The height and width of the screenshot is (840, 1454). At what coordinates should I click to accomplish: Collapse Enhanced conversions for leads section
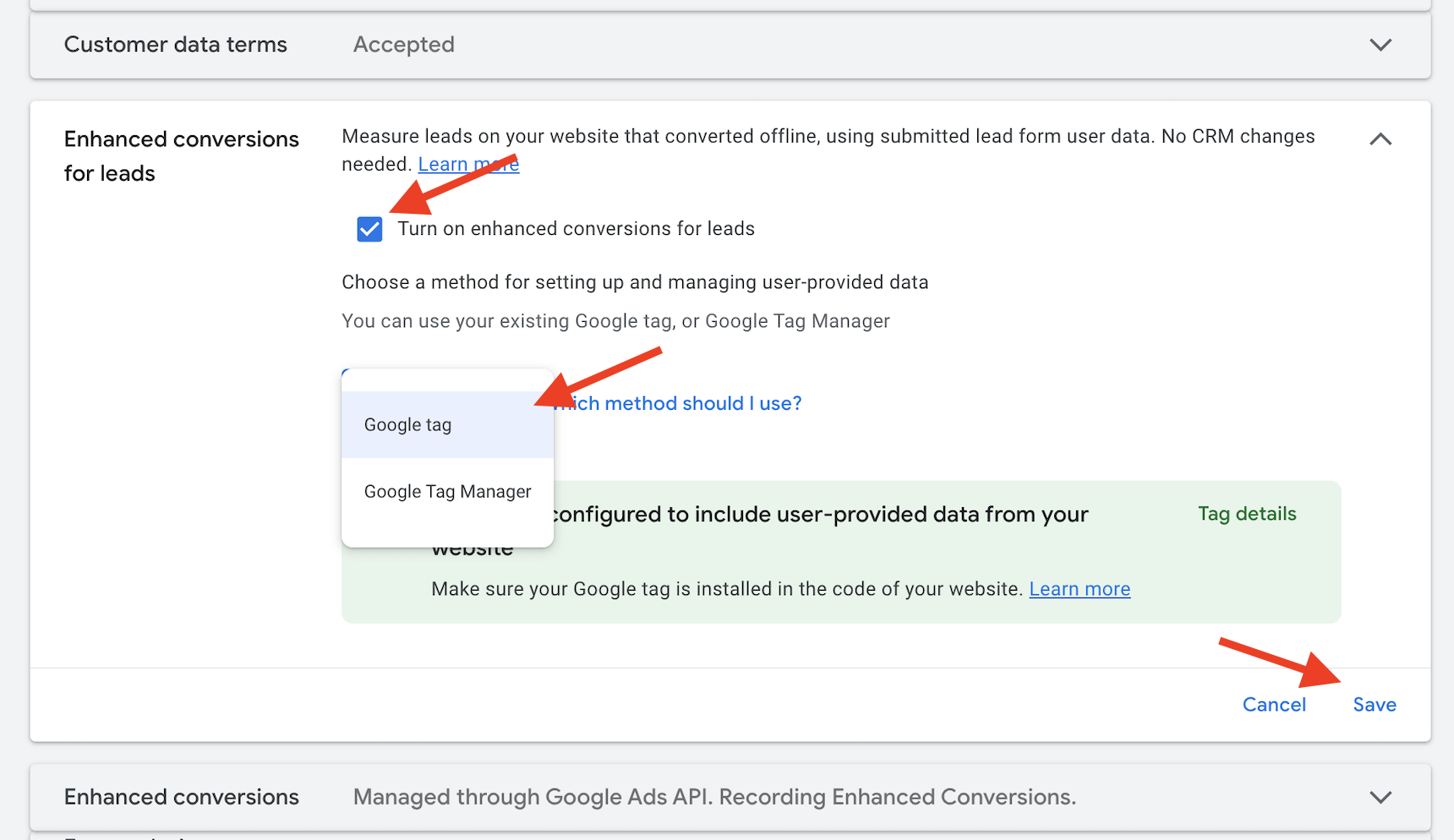[1380, 139]
